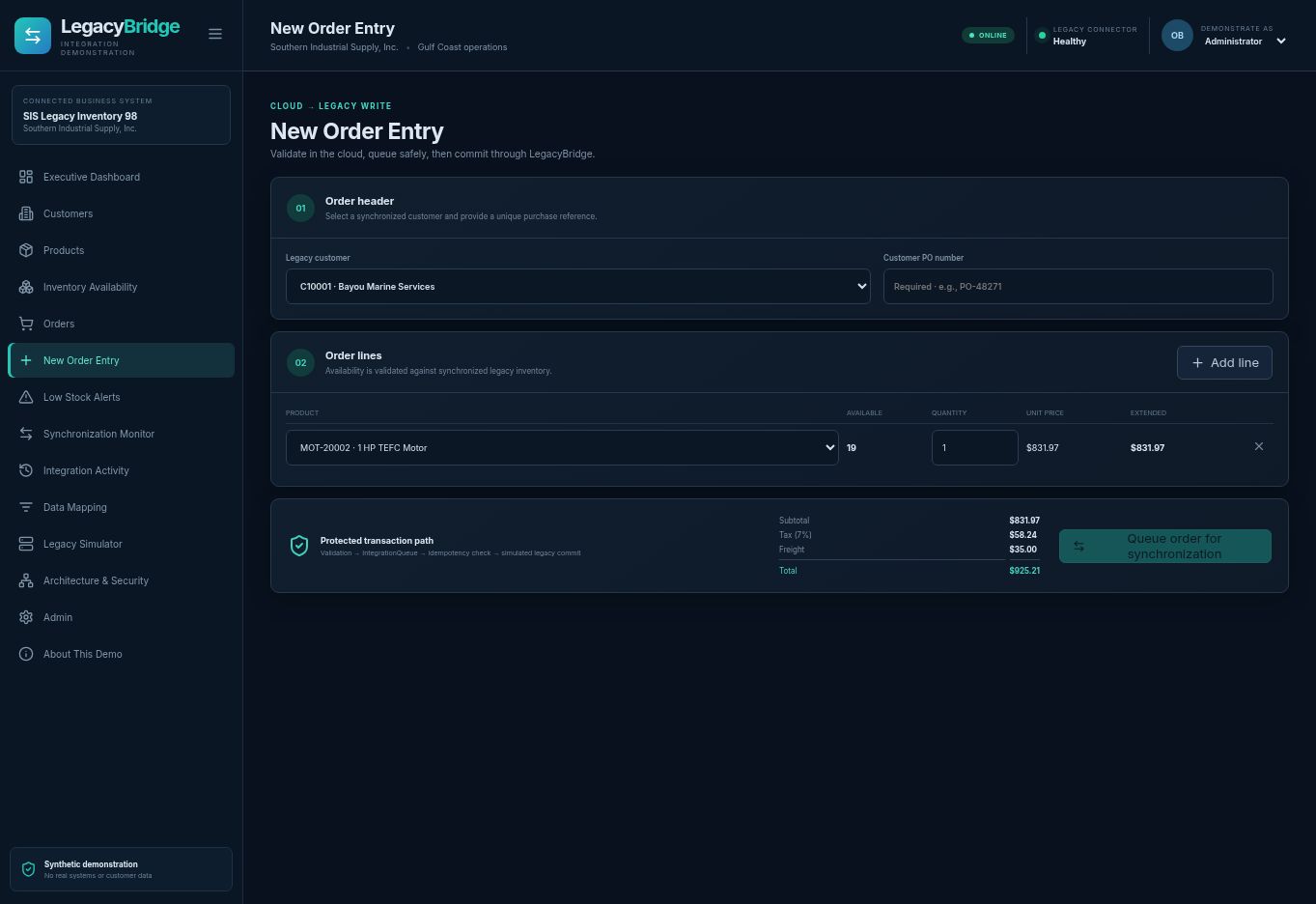Image resolution: width=1316 pixels, height=904 pixels.
Task: Click the Architecture & Security network icon
Action: pos(26,580)
